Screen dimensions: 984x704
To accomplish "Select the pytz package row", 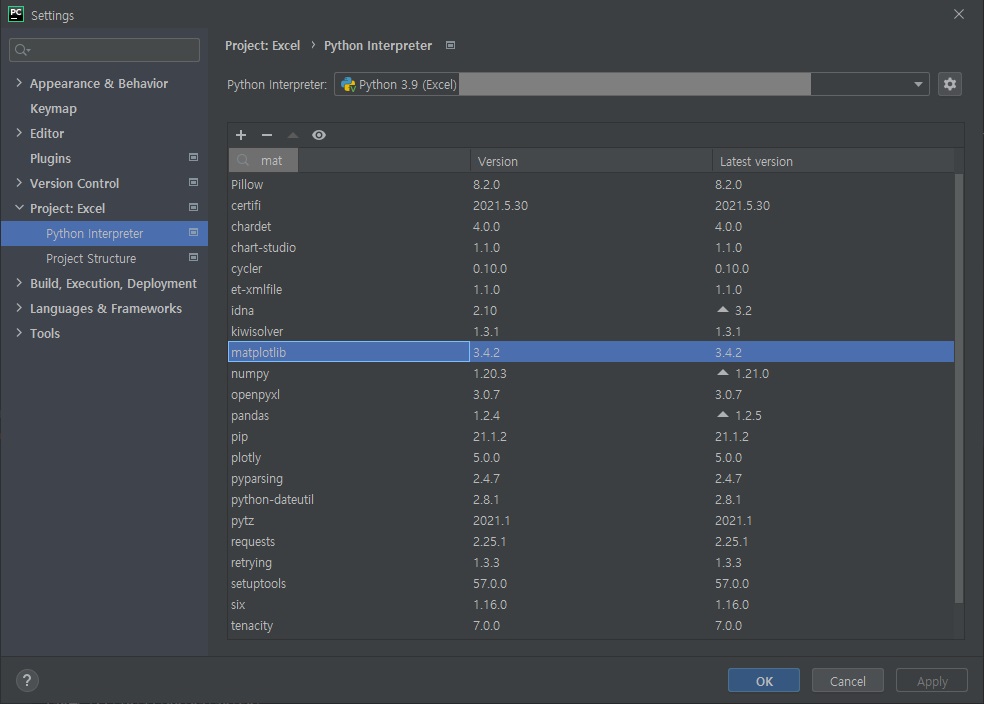I will [591, 520].
